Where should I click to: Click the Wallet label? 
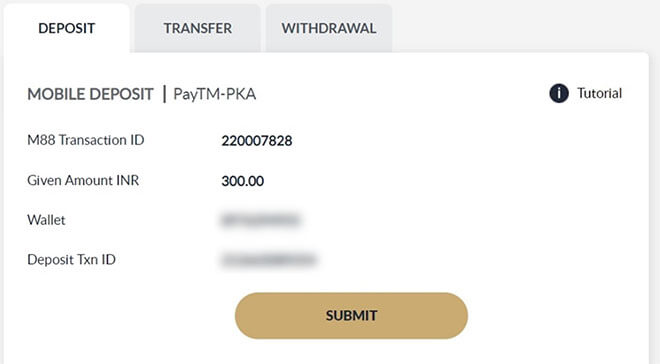(46, 220)
